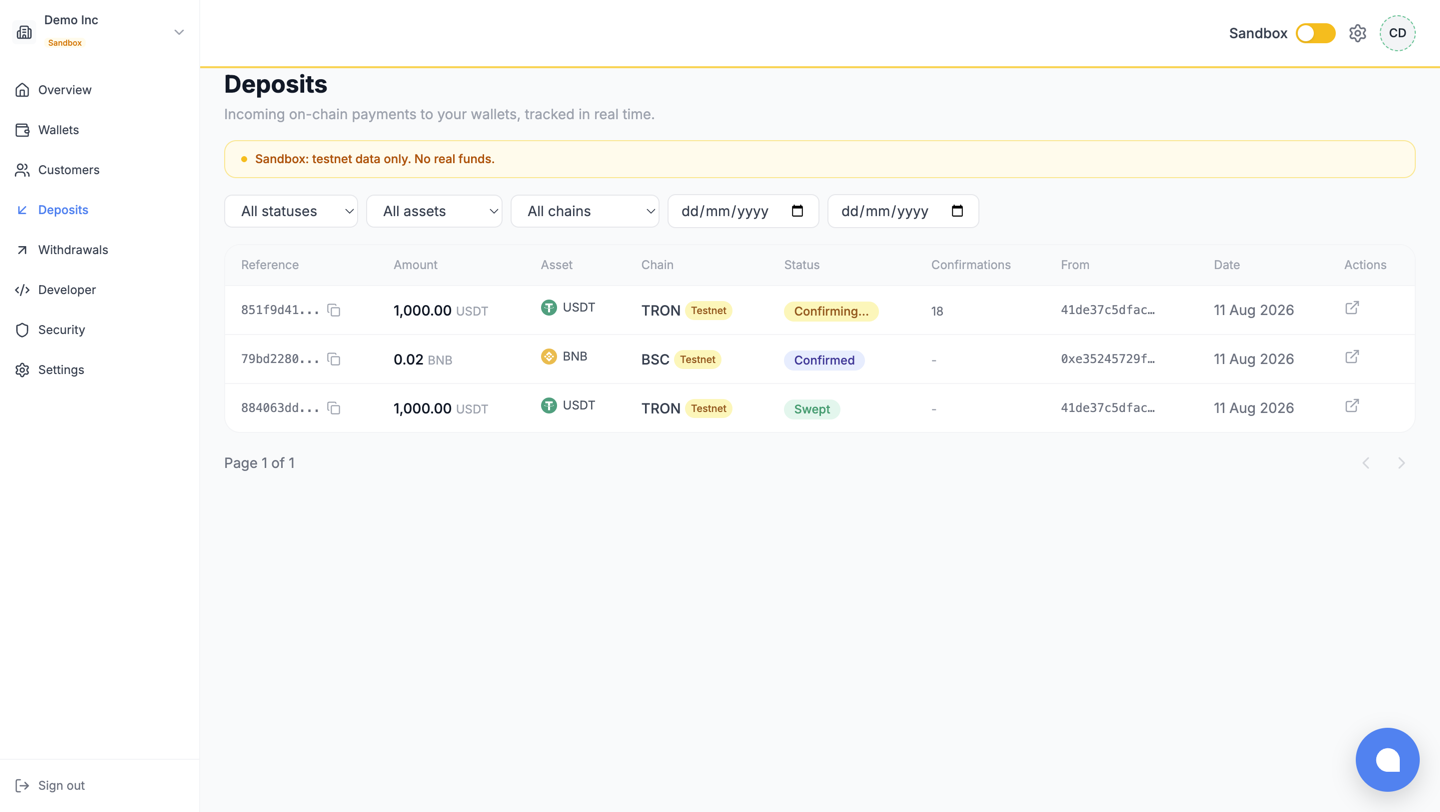Go to previous page of deposits
The image size is (1440, 812).
(x=1366, y=463)
